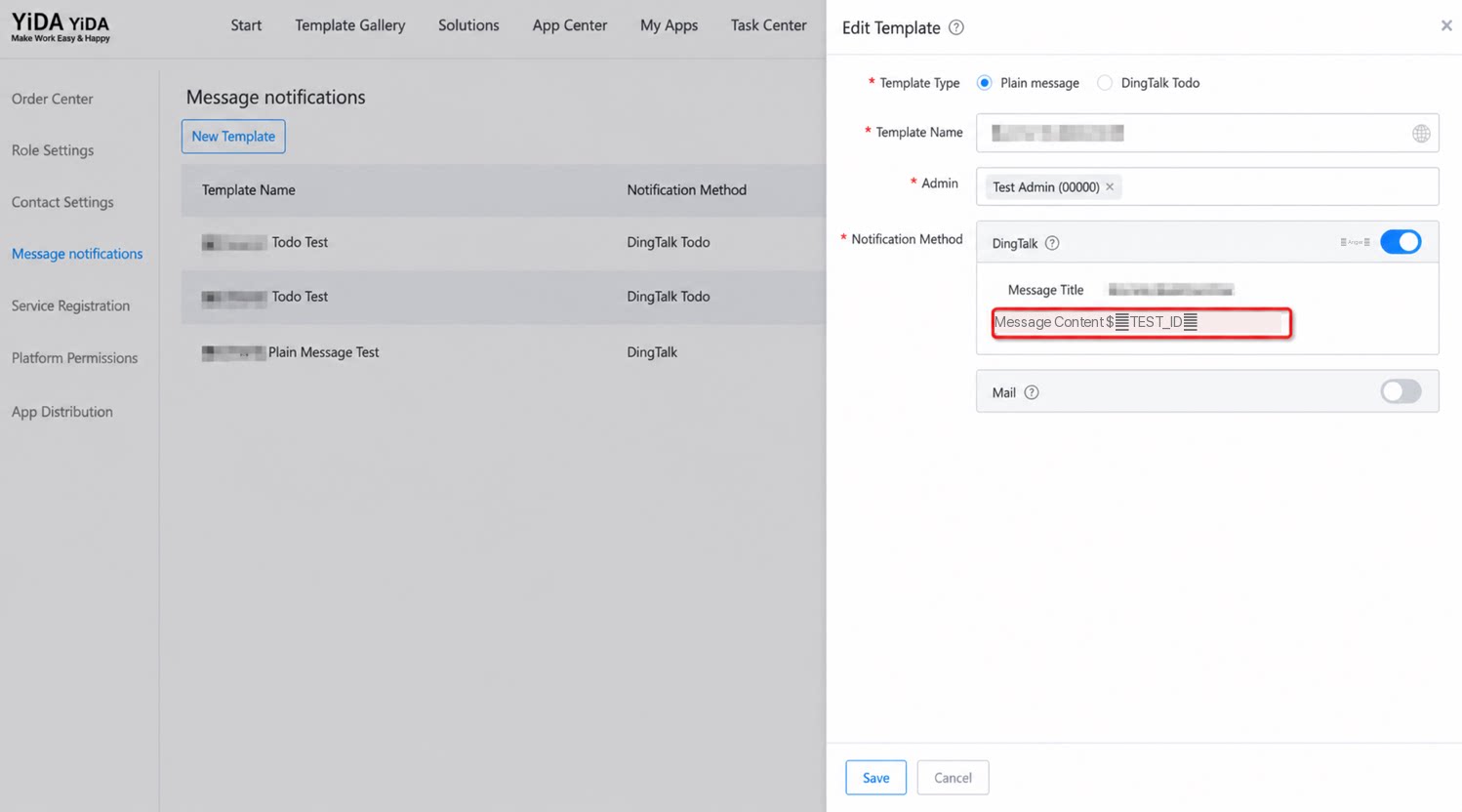Viewport: 1462px width, 812px height.
Task: Go to App Center in top navigation
Action: [x=570, y=25]
